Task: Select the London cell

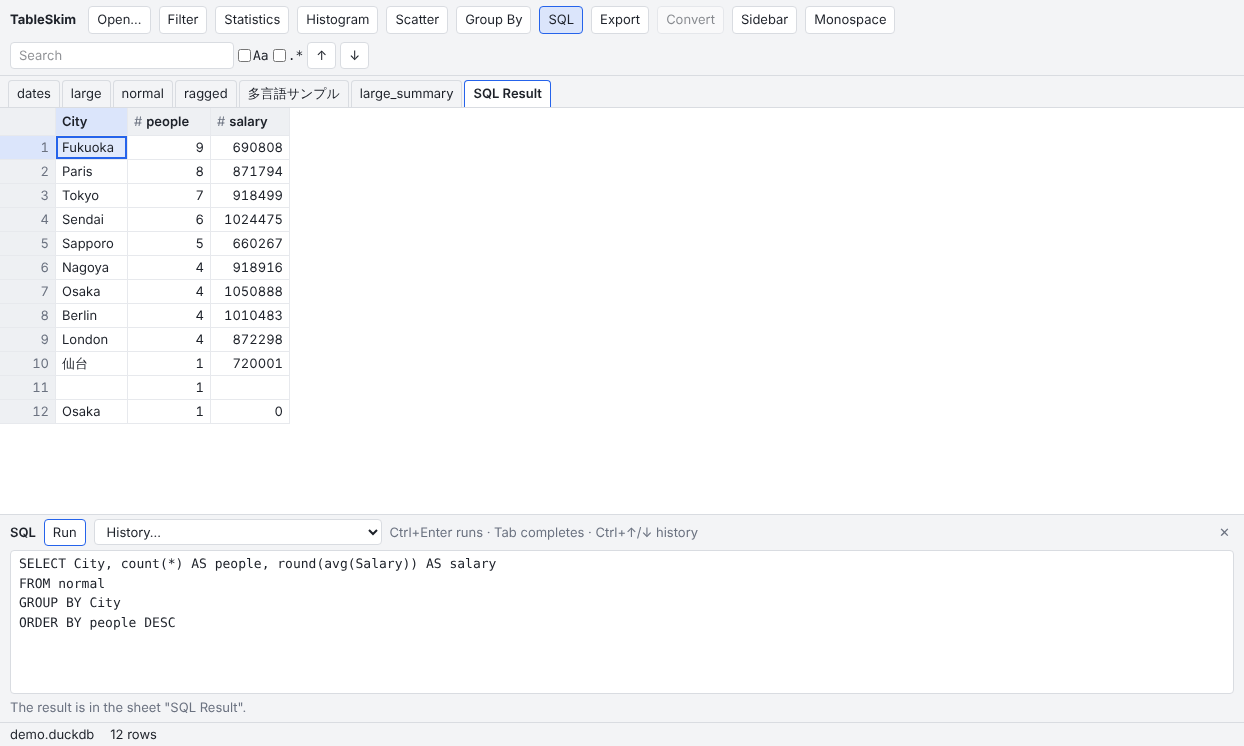Action: point(91,339)
